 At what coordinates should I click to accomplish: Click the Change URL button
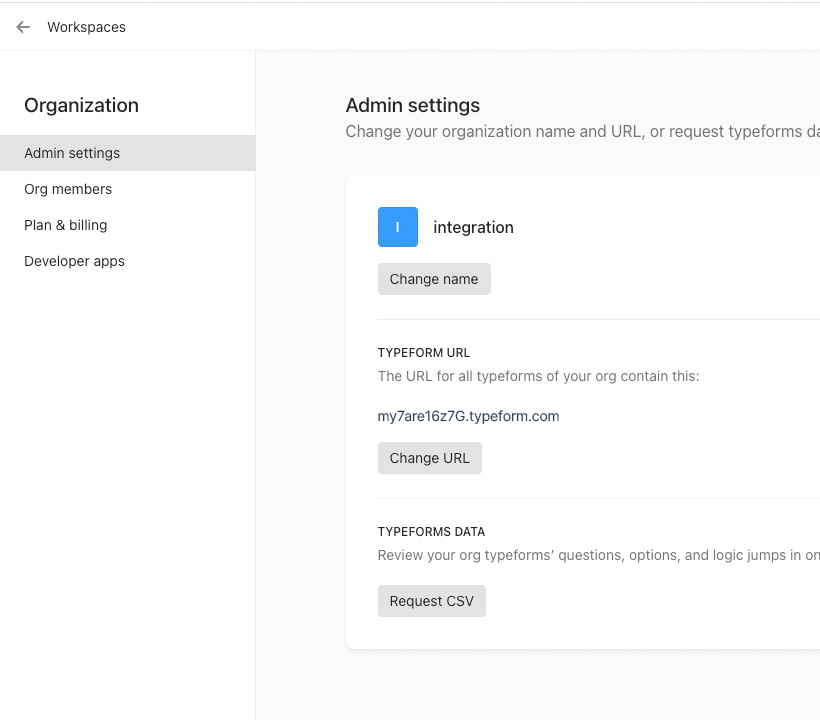click(x=429, y=458)
